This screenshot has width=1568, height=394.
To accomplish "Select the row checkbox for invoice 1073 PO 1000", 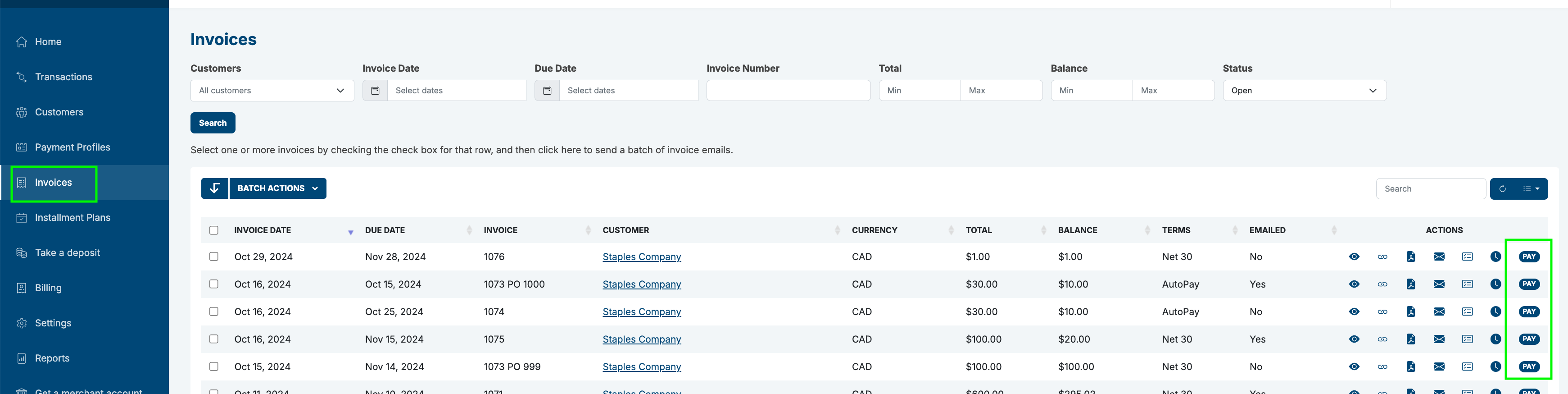I will tap(213, 284).
